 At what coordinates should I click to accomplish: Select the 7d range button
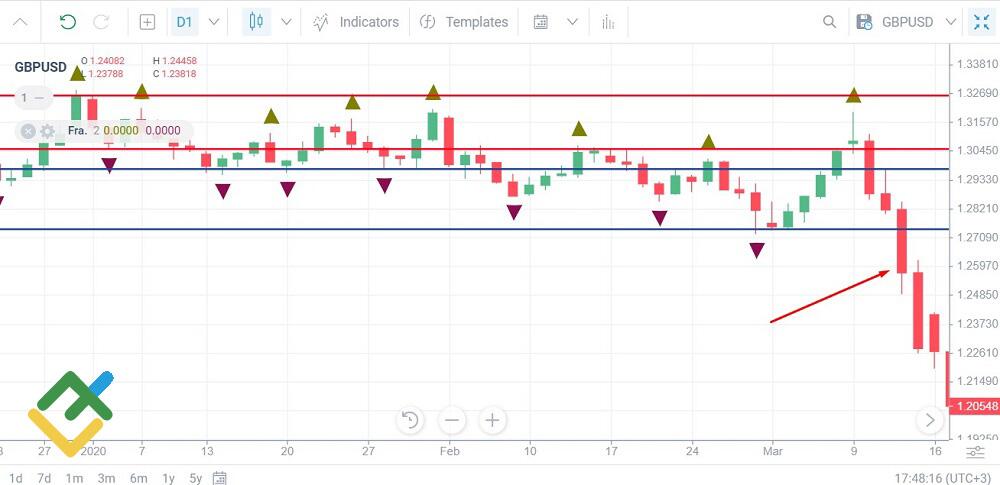44,478
